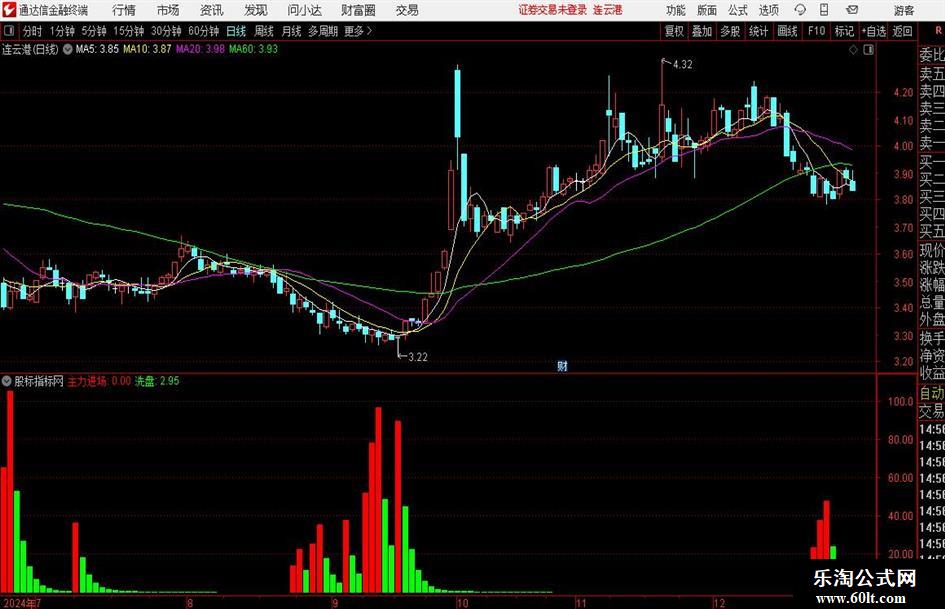The height and width of the screenshot is (609, 945).
Task: Click the 通达信 red app logo
Action: [8, 10]
